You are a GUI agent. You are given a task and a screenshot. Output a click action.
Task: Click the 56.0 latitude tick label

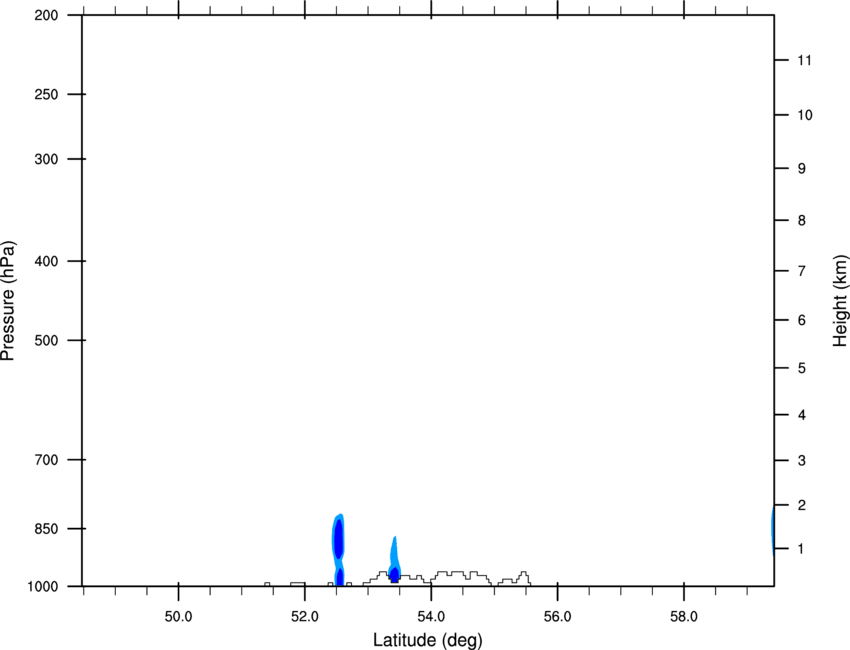(558, 617)
